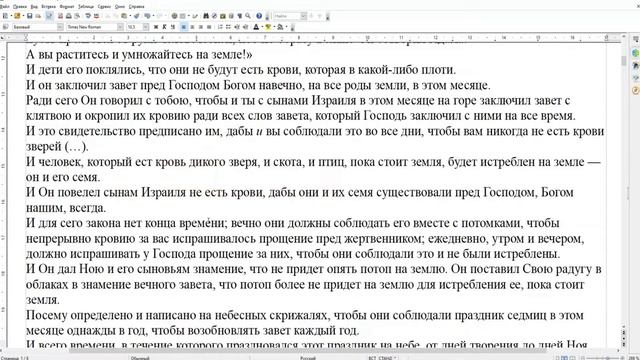Click the Export as PDF icon
The image size is (640, 360).
[x=60, y=16]
